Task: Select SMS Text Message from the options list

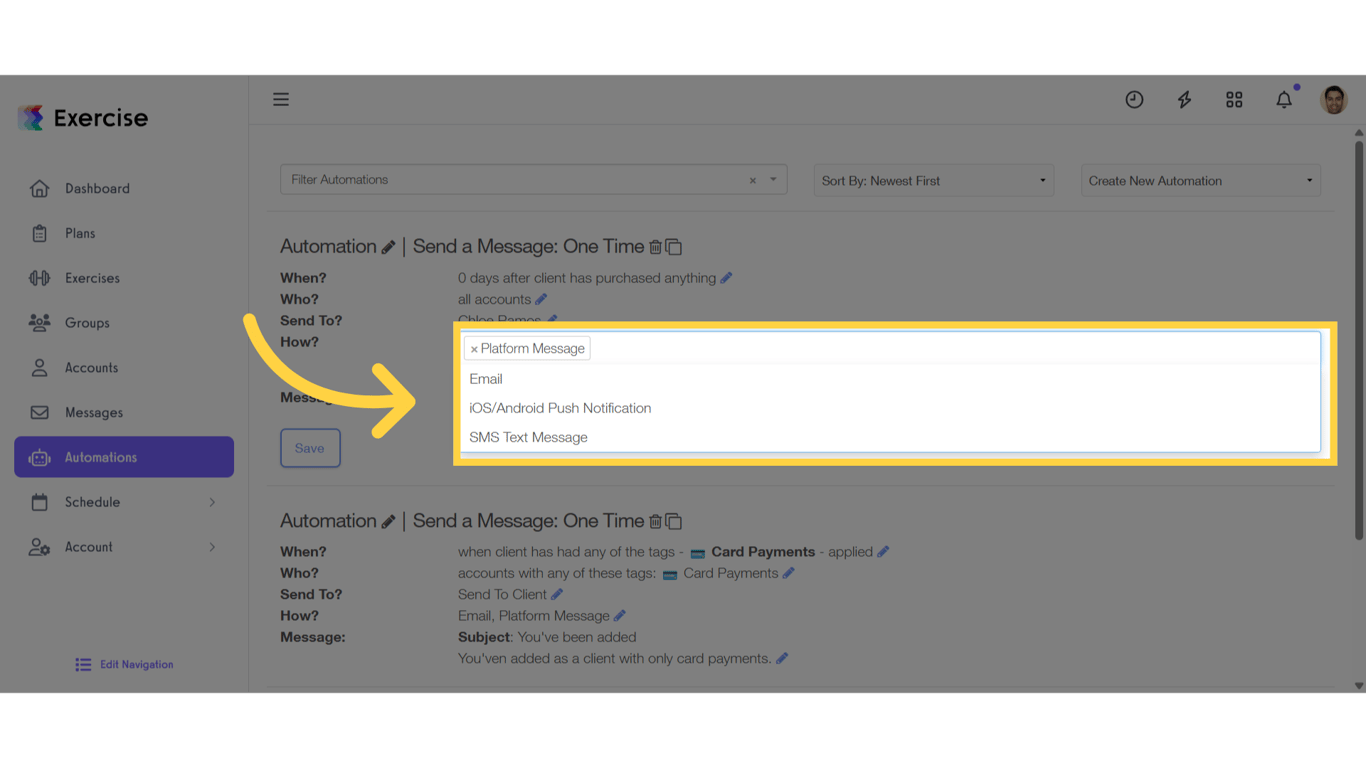Action: [528, 437]
